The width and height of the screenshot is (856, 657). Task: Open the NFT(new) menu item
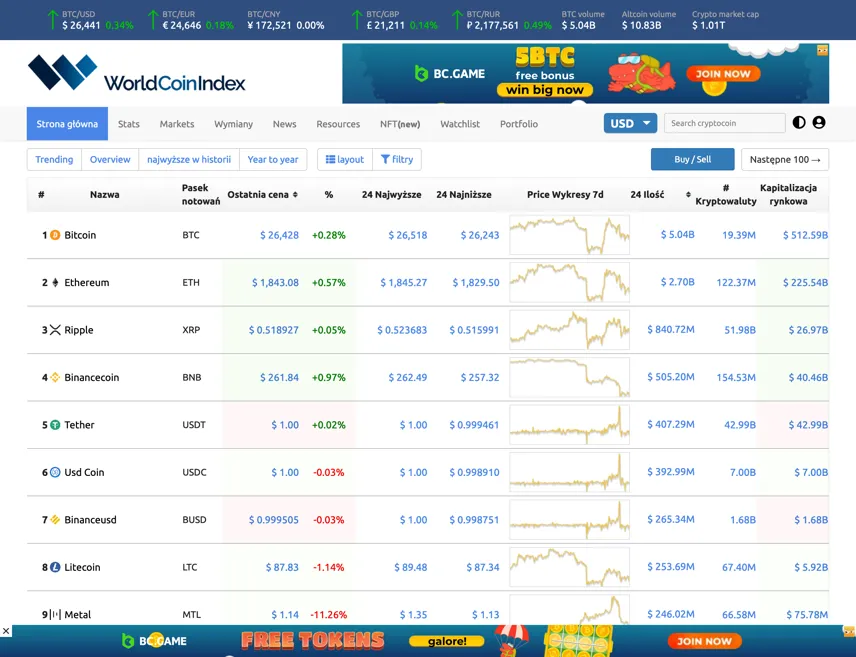(x=400, y=124)
